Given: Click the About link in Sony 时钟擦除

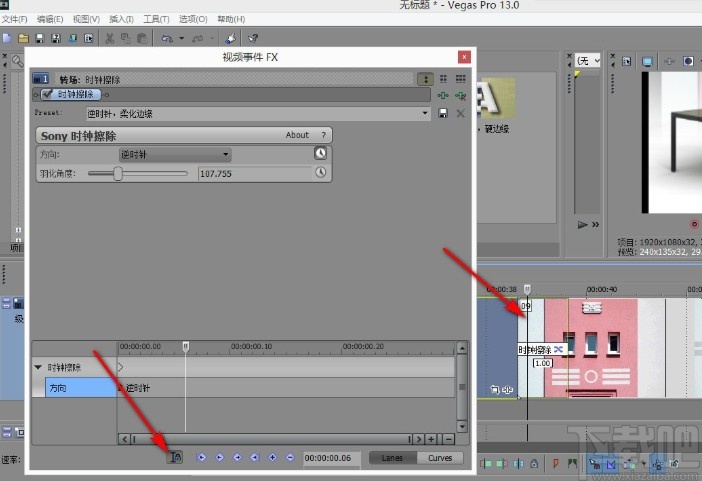Looking at the screenshot, I should [297, 135].
